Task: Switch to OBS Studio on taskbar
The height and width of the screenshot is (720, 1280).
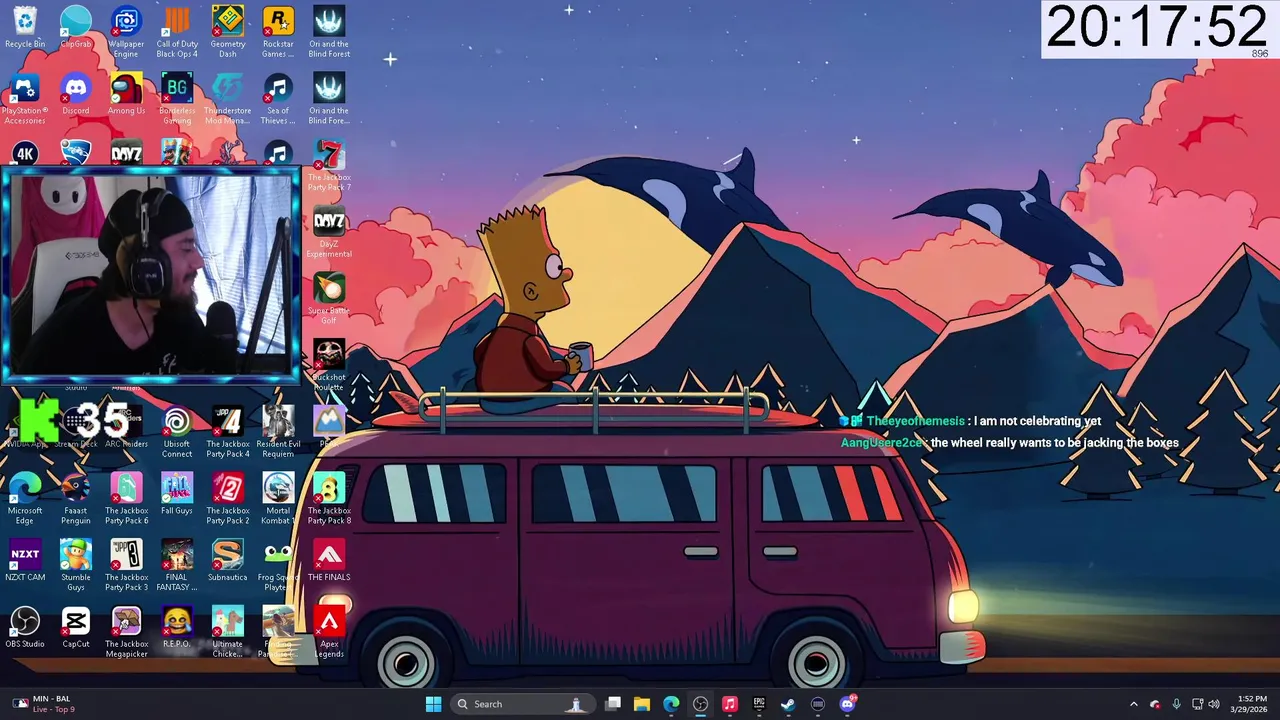Action: [700, 704]
